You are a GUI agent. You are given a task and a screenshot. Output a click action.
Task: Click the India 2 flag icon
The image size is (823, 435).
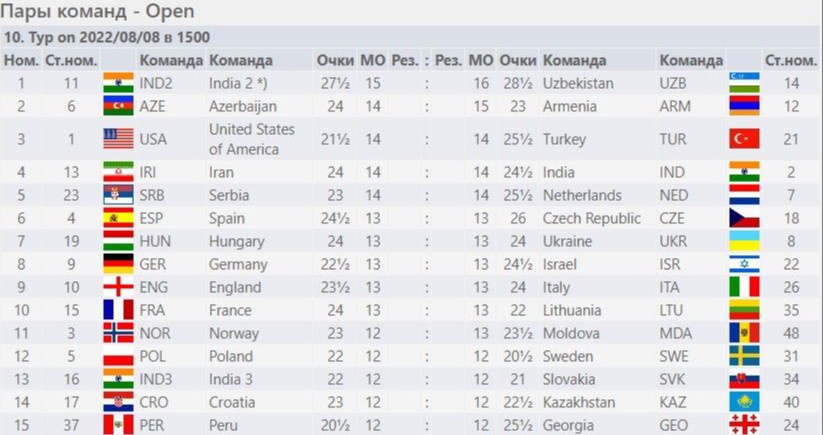(118, 83)
